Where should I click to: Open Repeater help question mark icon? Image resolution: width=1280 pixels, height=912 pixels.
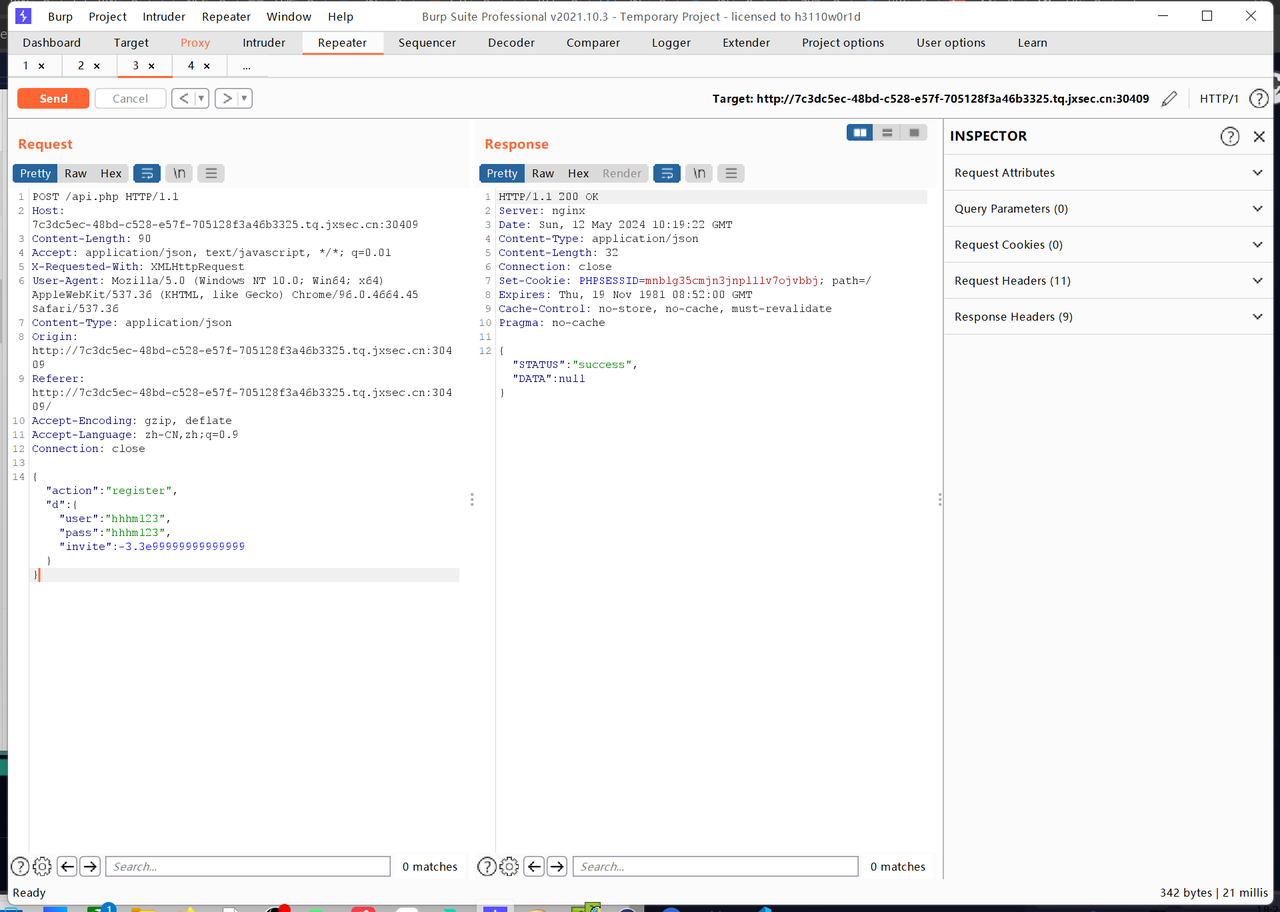(x=1259, y=99)
